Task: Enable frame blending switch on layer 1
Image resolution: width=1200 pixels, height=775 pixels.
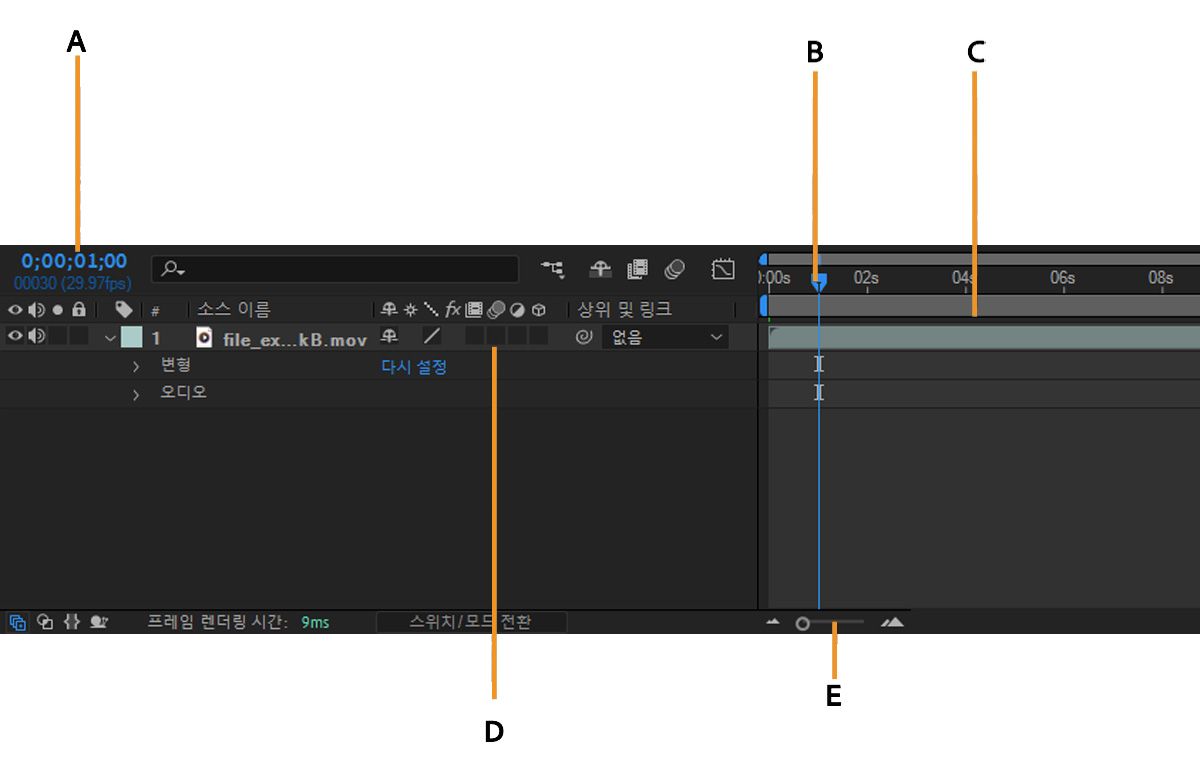Action: pyautogui.click(x=474, y=337)
